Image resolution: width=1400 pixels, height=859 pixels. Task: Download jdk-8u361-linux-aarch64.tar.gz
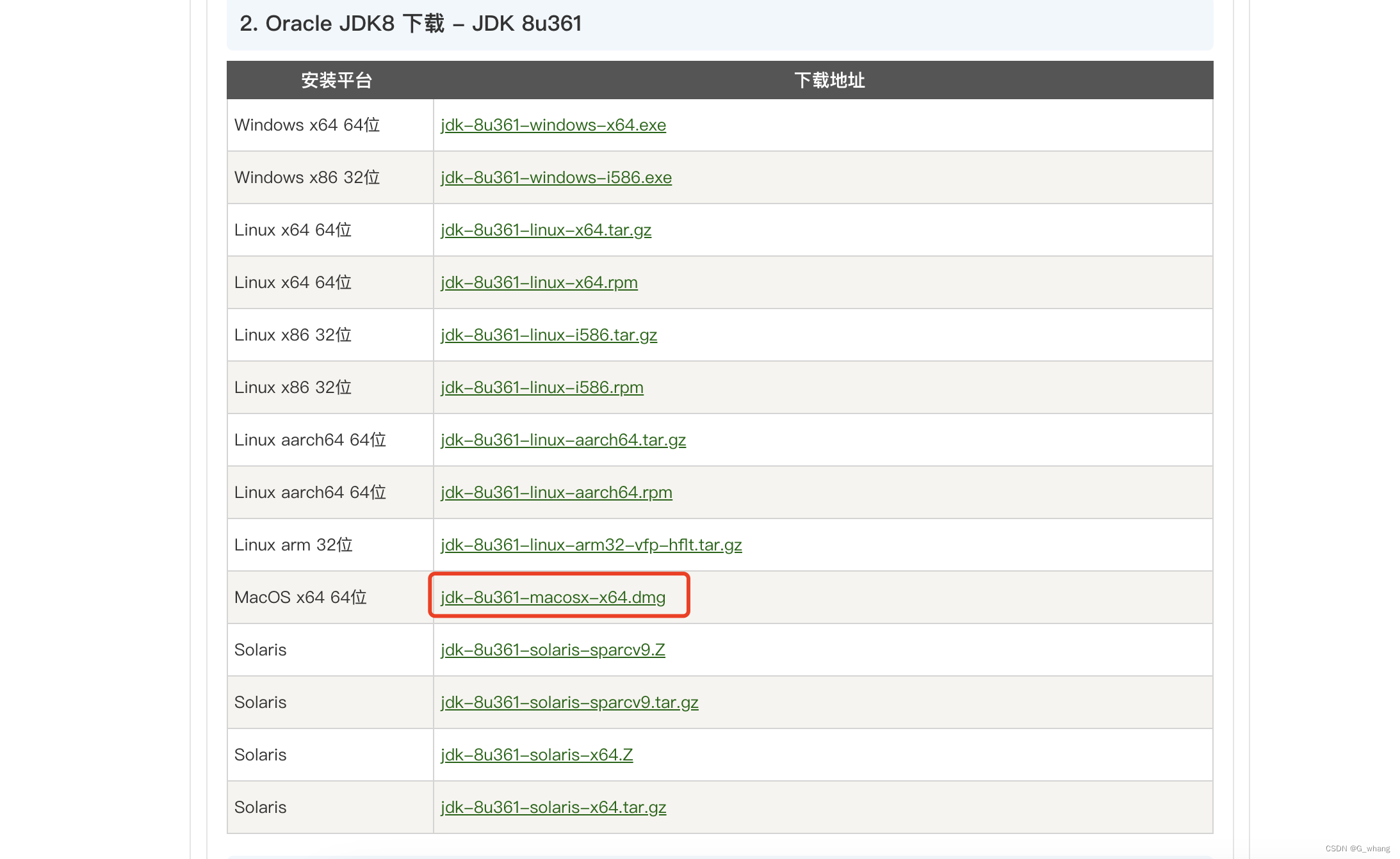pos(562,440)
